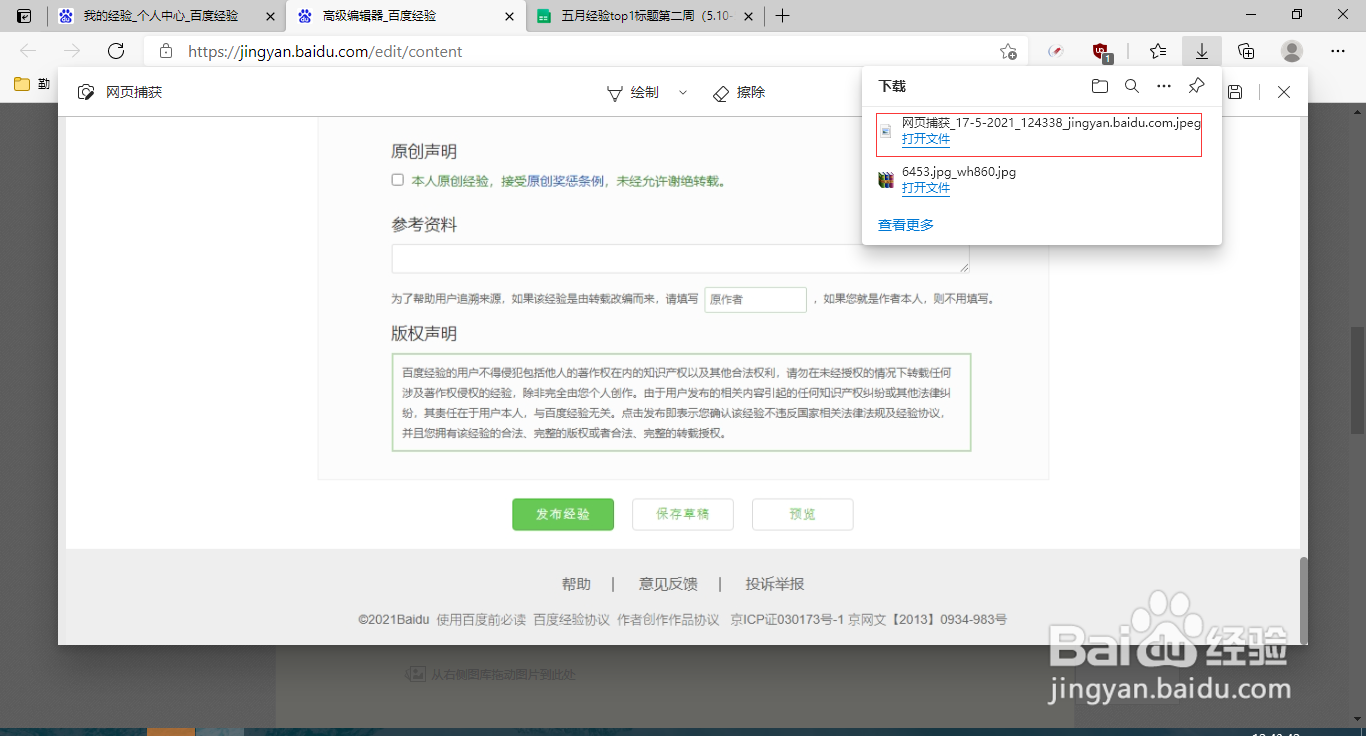
Task: Open the downloads folder icon in the panel
Action: point(1099,86)
